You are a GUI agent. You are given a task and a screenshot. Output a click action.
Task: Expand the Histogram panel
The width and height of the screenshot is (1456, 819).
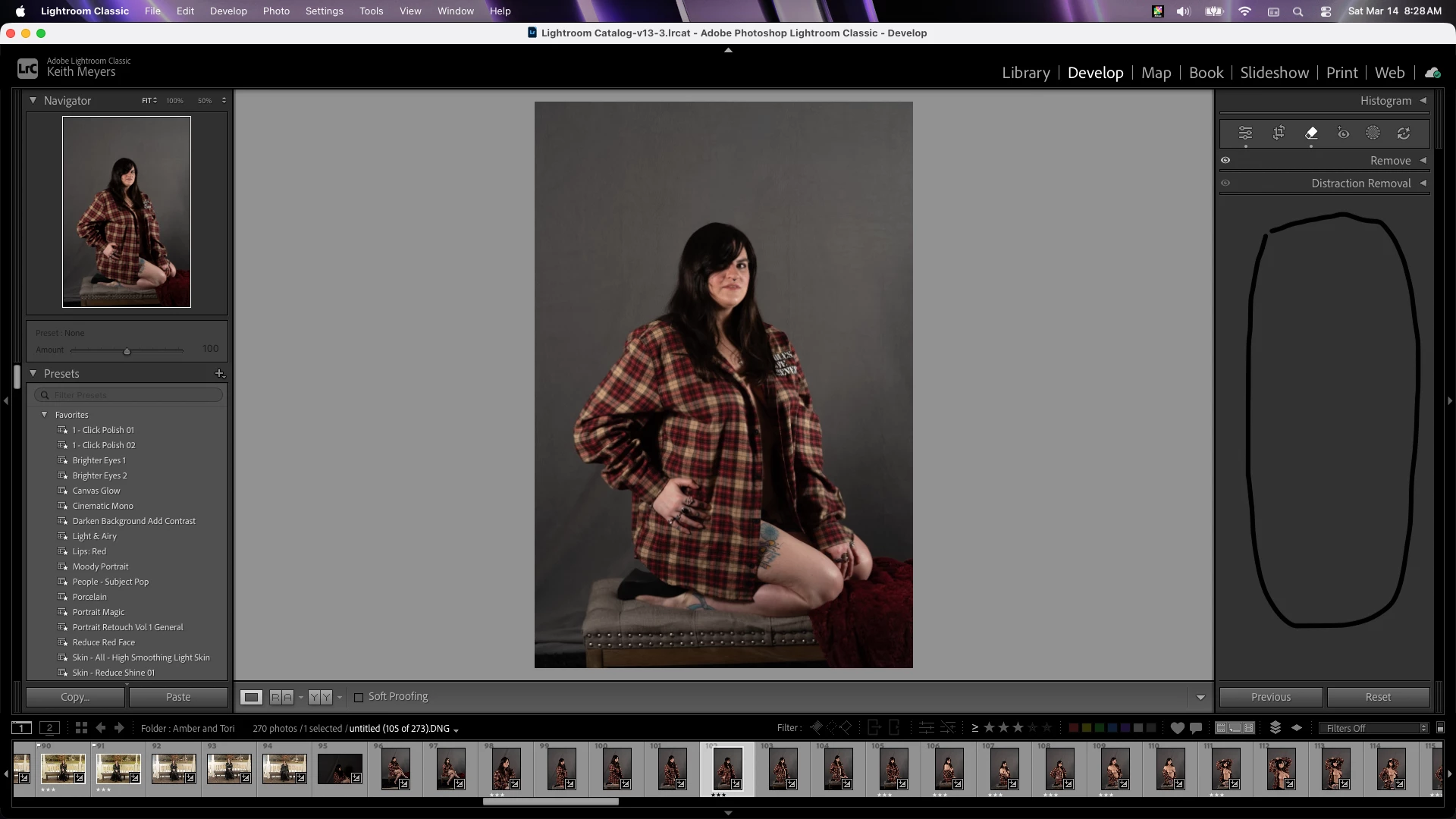[1423, 100]
